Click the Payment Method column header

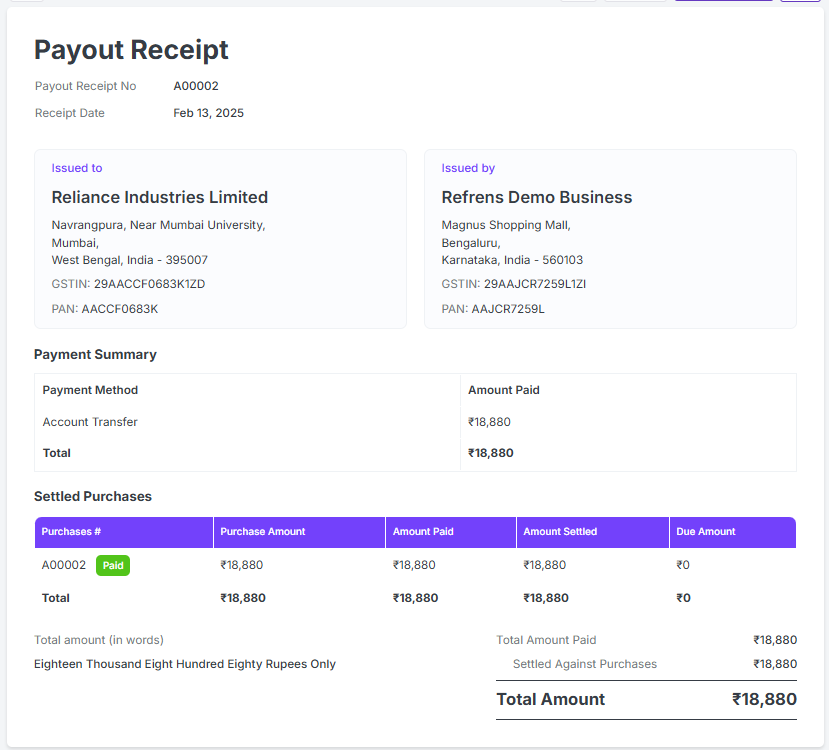[x=90, y=390]
